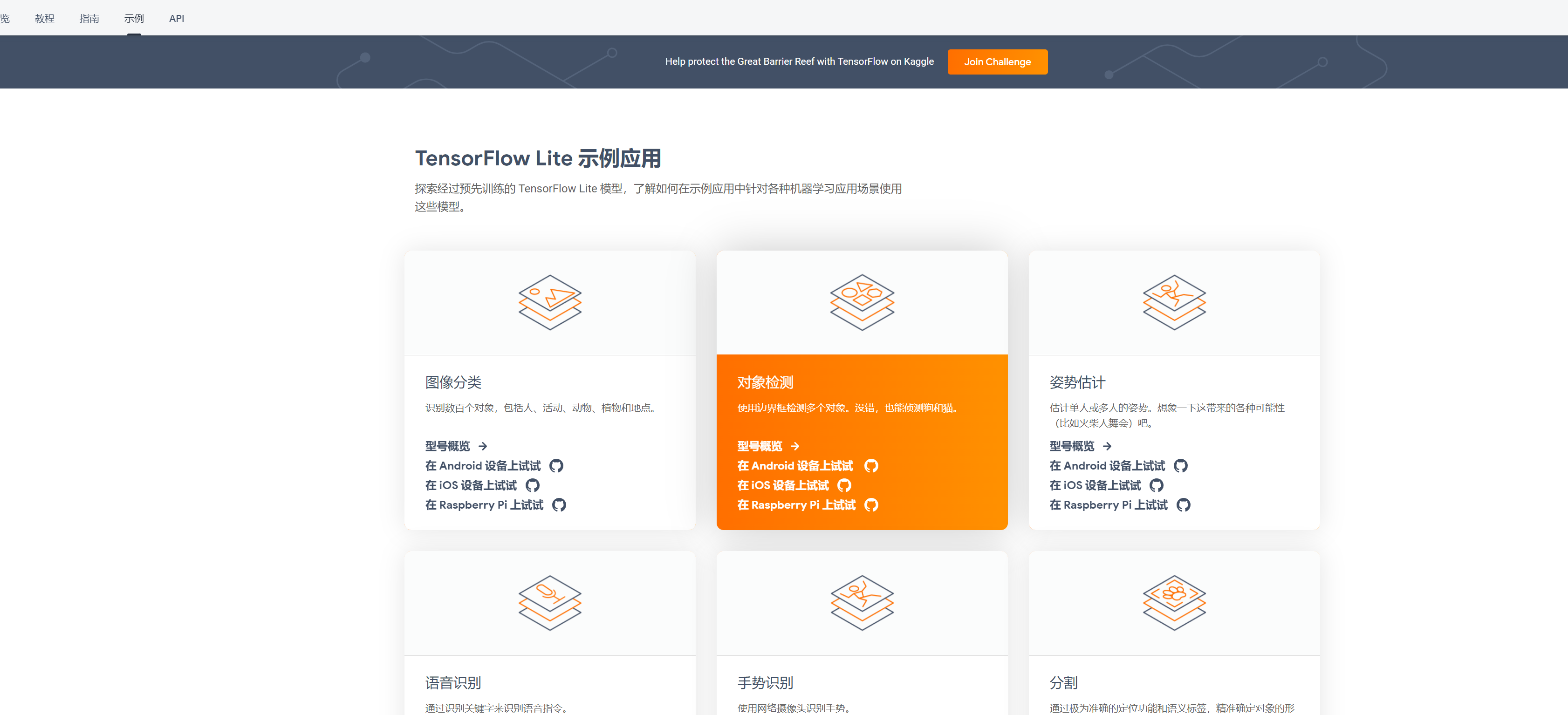Click the pose estimation layers icon
Screen dimensions: 1568x715
click(x=1174, y=302)
